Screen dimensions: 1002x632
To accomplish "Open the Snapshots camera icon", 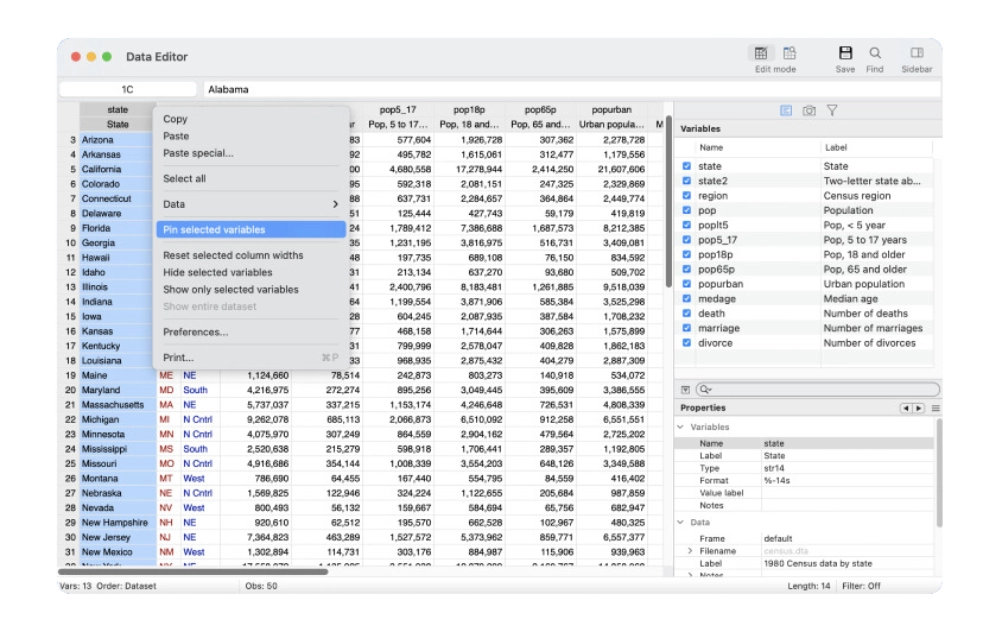I will click(x=808, y=111).
